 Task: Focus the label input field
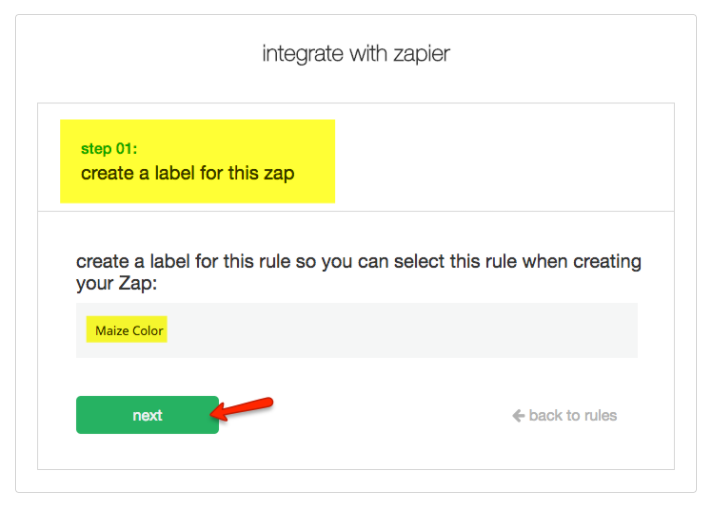pyautogui.click(x=356, y=330)
